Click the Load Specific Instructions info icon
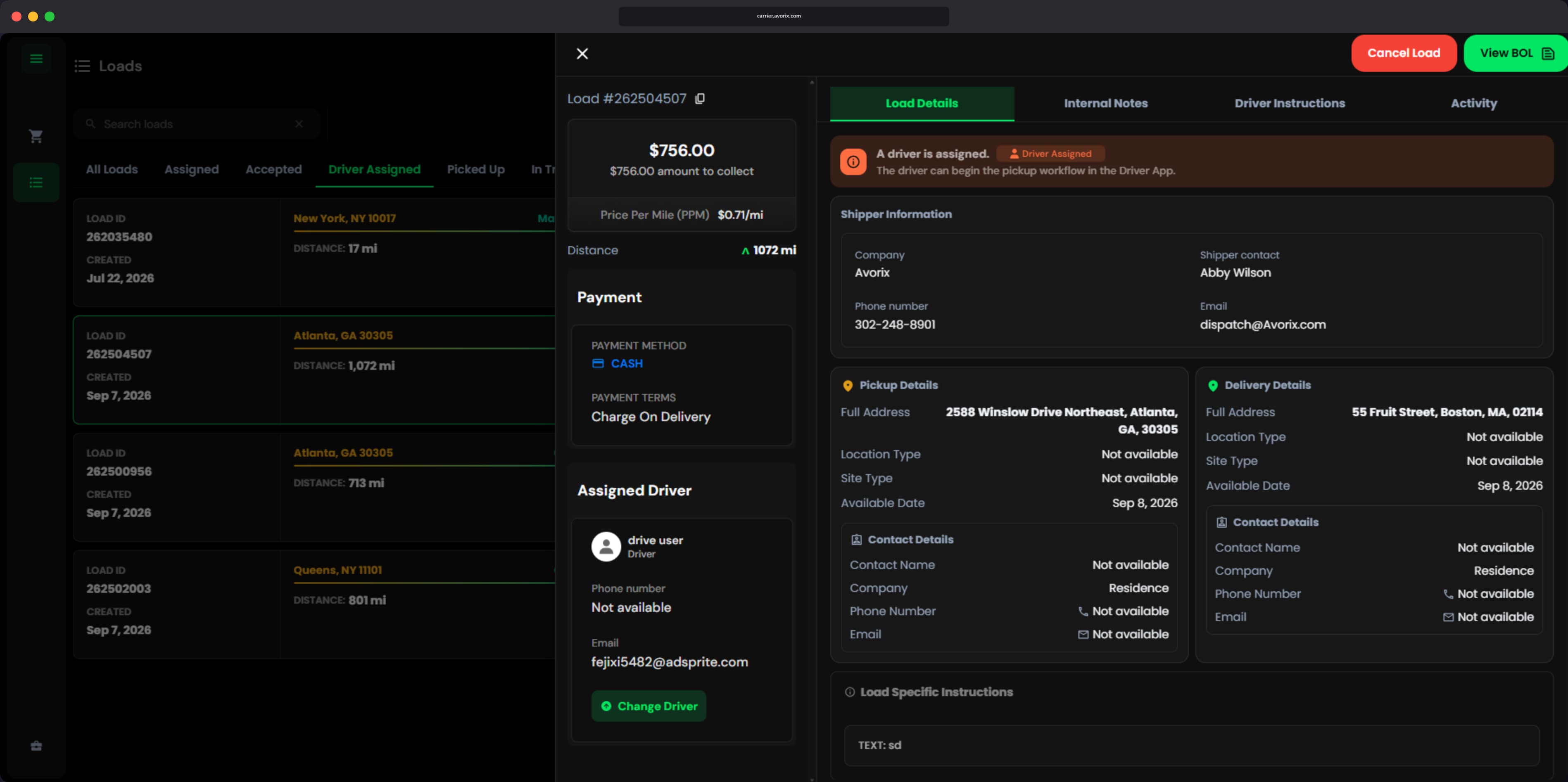The width and height of the screenshot is (1568, 782). tap(850, 692)
